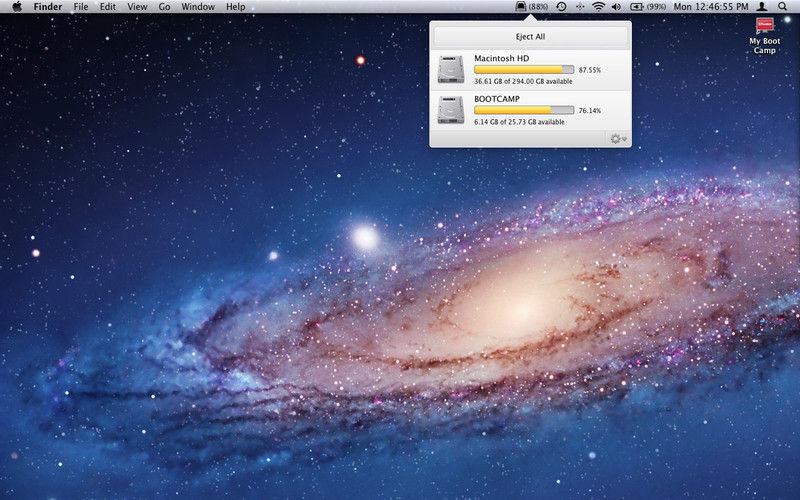
Task: Click the icon between Time Machine and Wi-Fi
Action: 580,7
